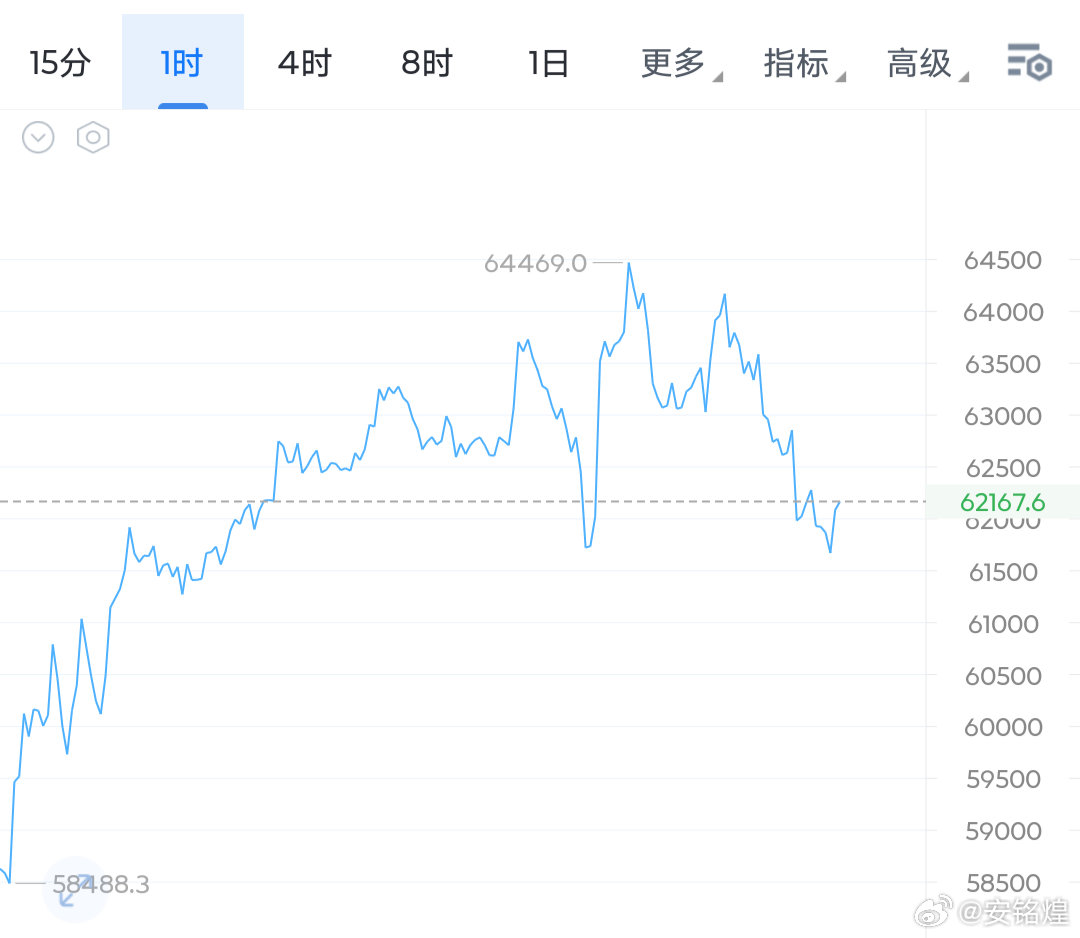
Task: Click the low marker 58488.3
Action: 101,884
